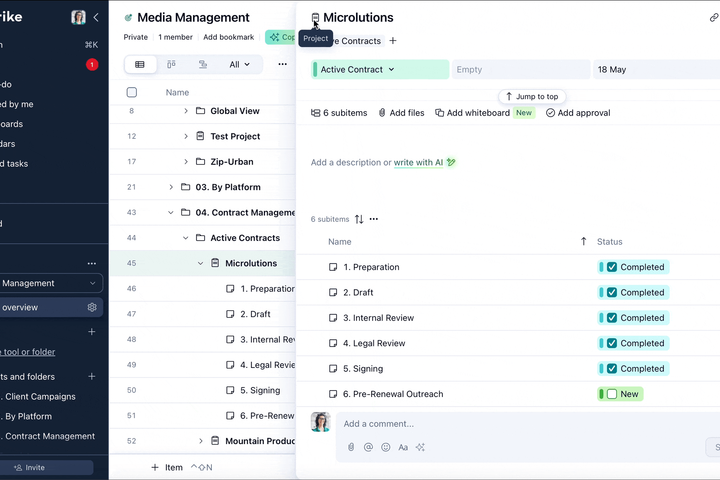Collapse the Active Contracts folder
Image resolution: width=720 pixels, height=480 pixels.
point(186,238)
